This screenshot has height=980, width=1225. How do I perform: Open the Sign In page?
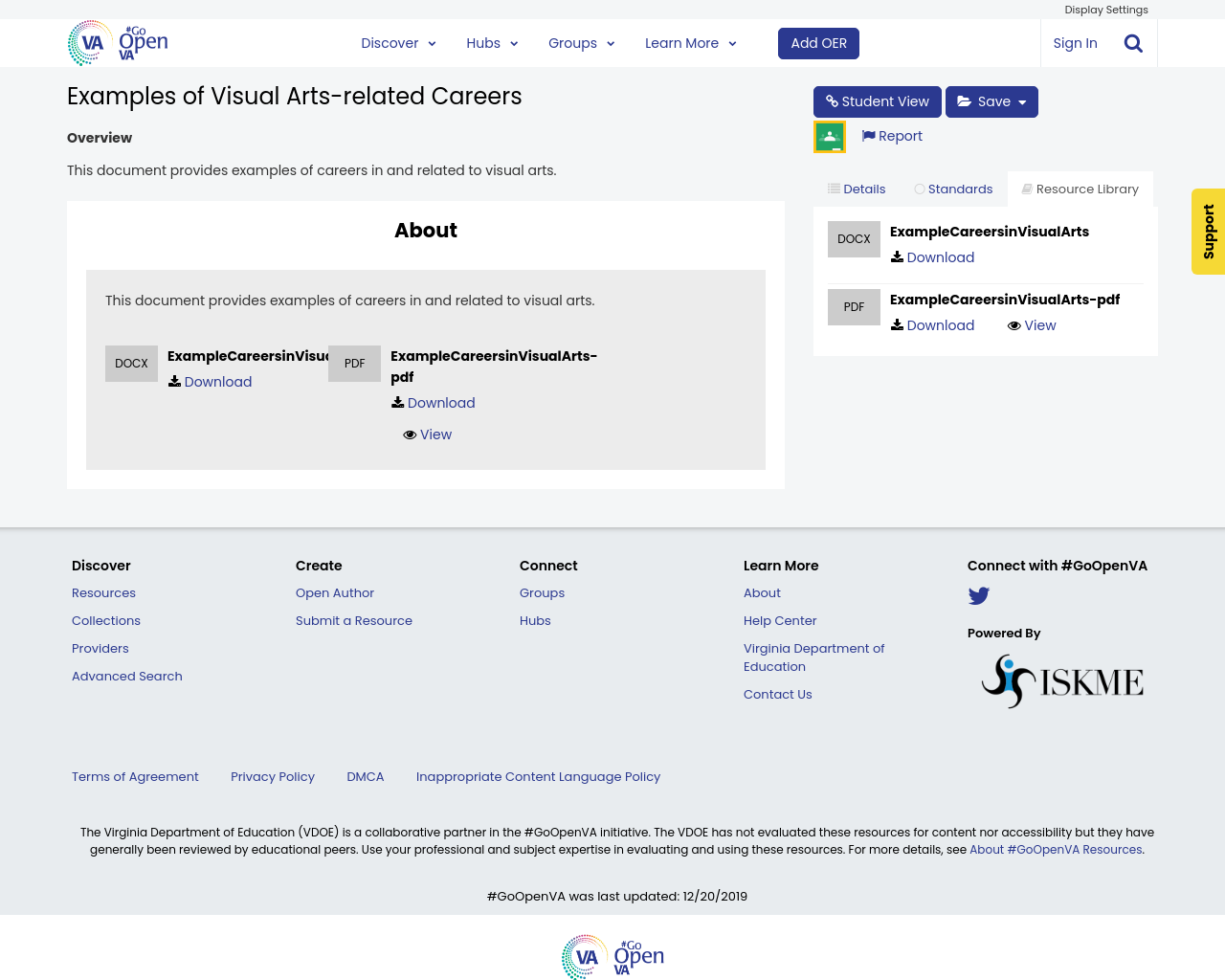[1075, 42]
